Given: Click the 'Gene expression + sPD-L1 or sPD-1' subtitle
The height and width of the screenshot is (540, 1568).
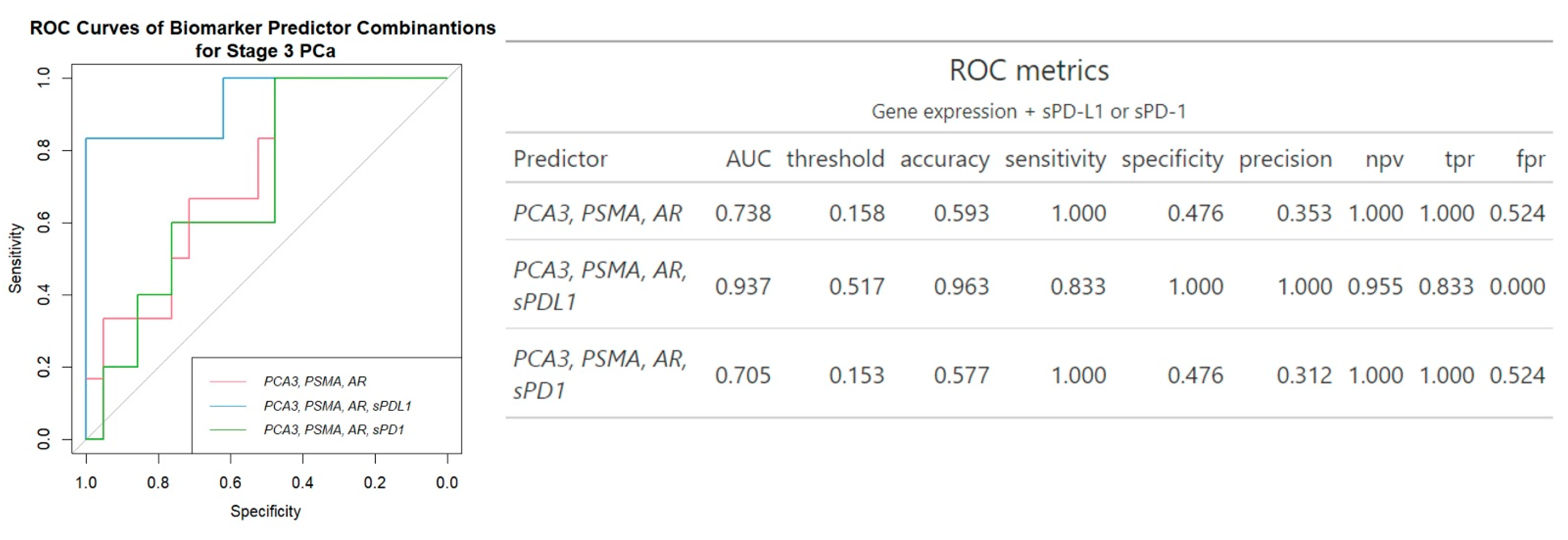Looking at the screenshot, I should tap(1029, 112).
